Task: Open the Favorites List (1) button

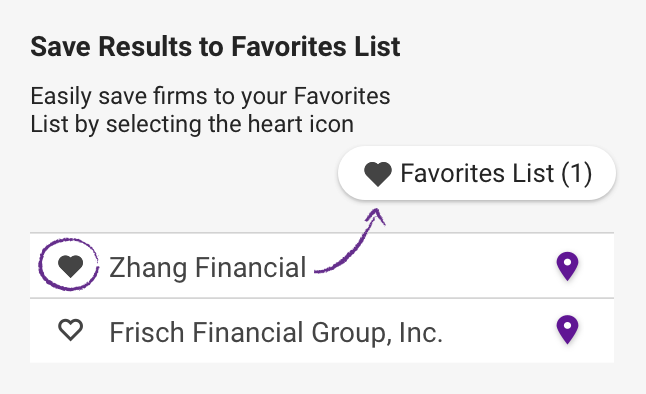Action: pos(477,173)
